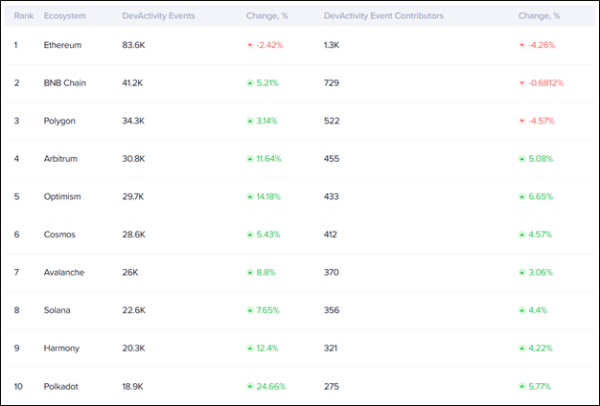
Task: Click the red down icon beside -2.42%
Action: click(251, 46)
